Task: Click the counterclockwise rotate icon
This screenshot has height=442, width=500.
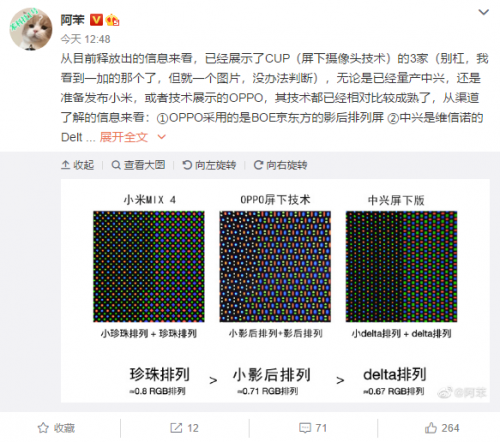Action: pos(187,165)
